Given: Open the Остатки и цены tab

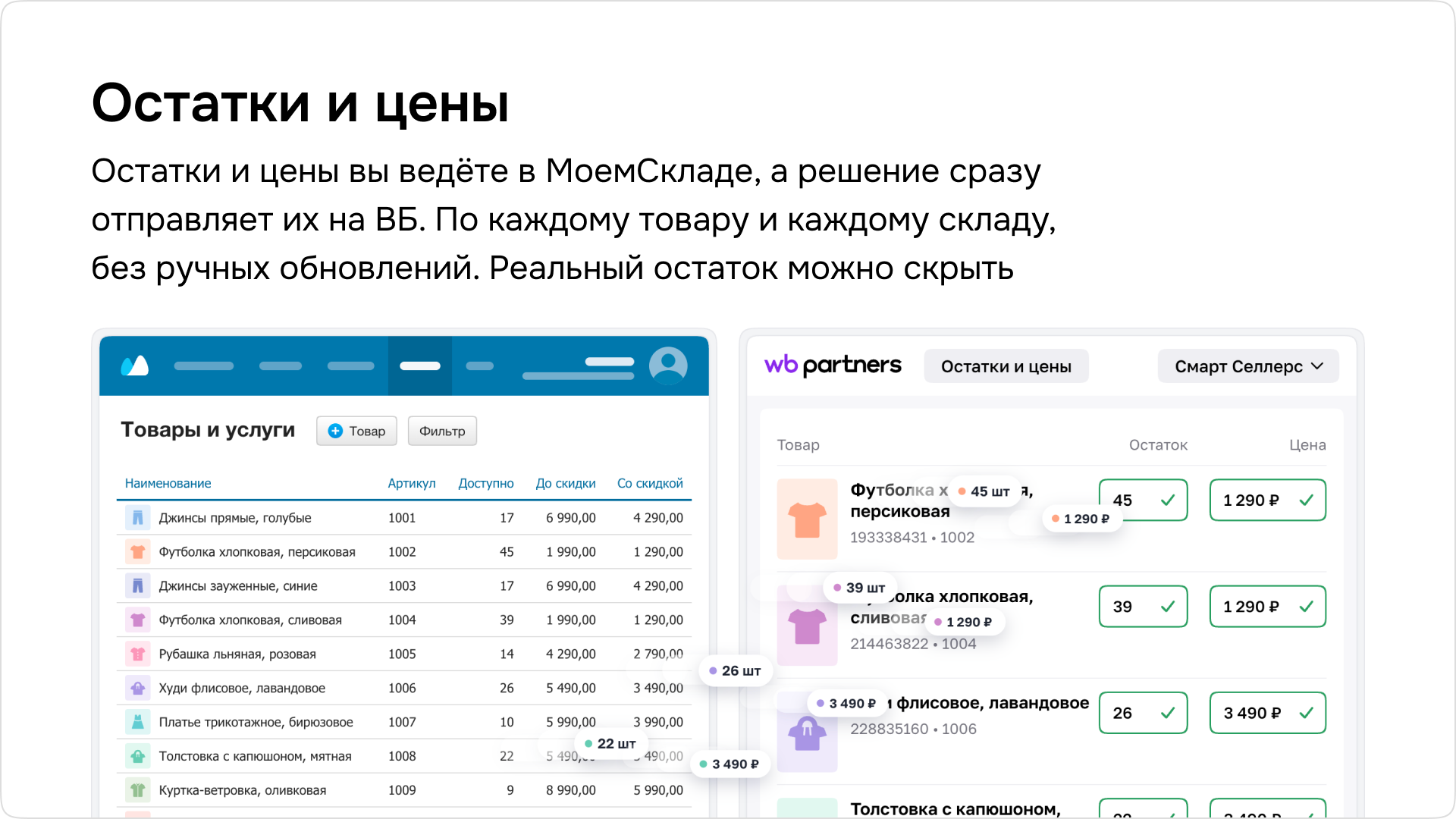Looking at the screenshot, I should pos(1006,366).
